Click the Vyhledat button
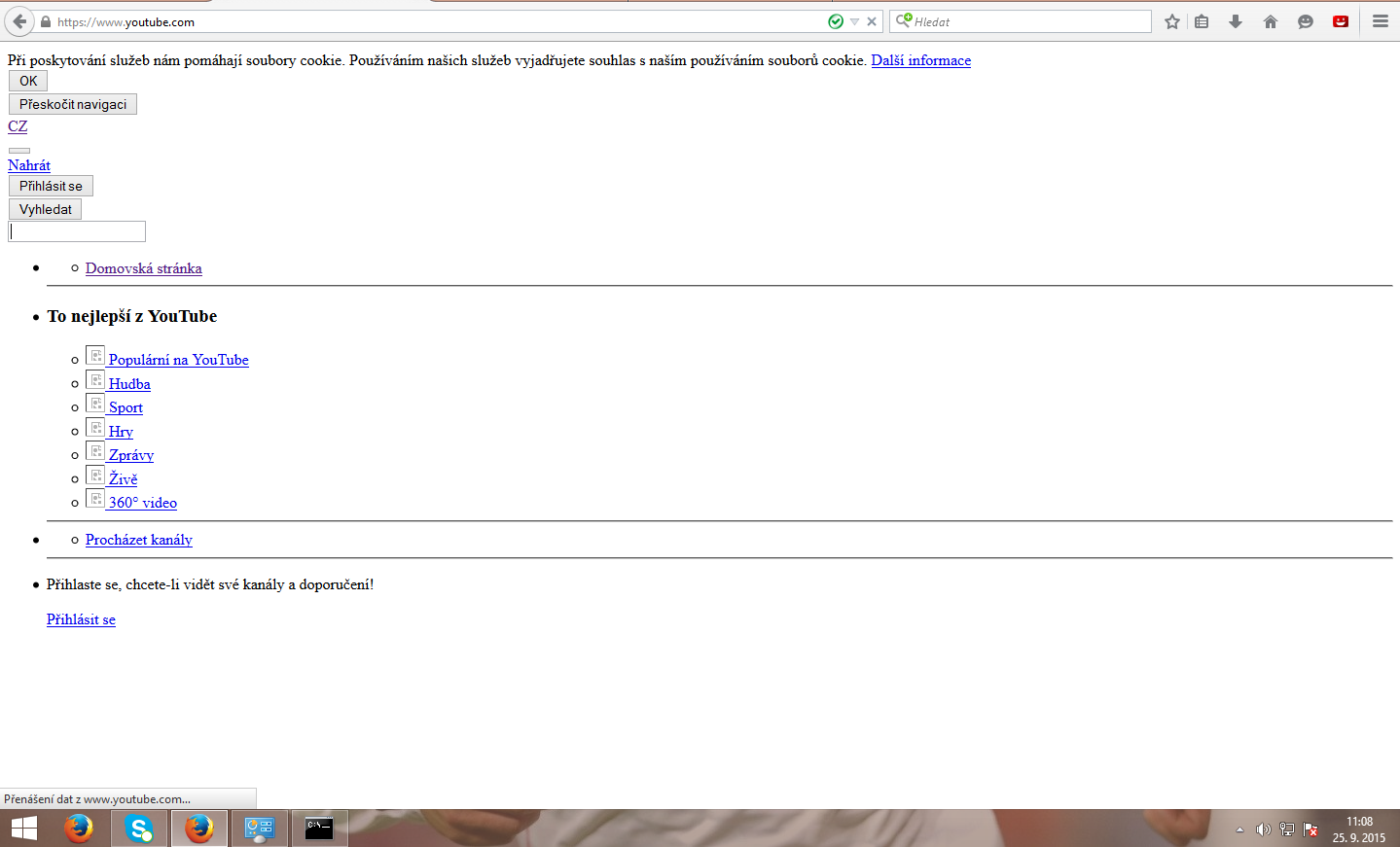 point(46,209)
